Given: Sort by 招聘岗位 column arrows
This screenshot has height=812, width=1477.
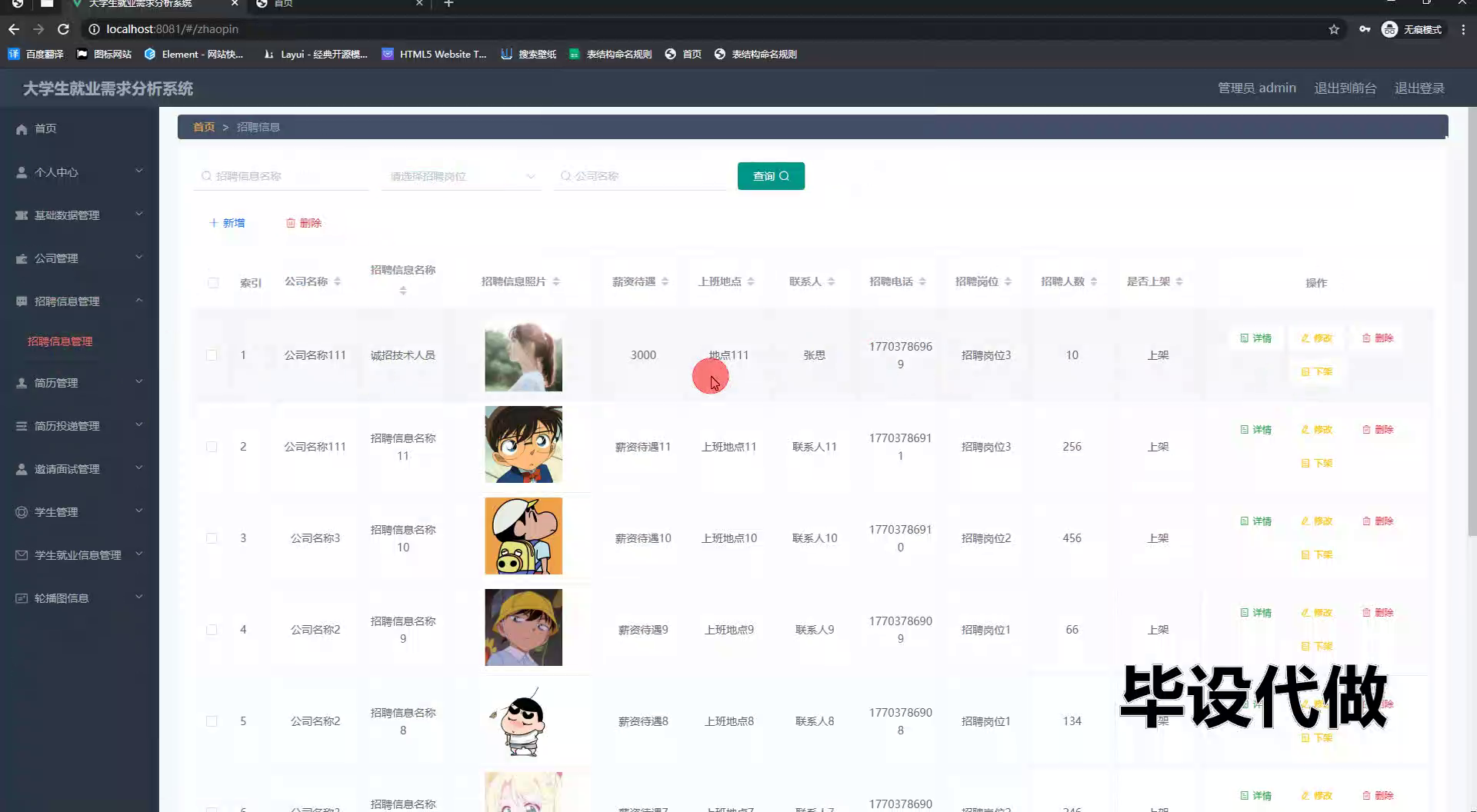Looking at the screenshot, I should [1008, 282].
